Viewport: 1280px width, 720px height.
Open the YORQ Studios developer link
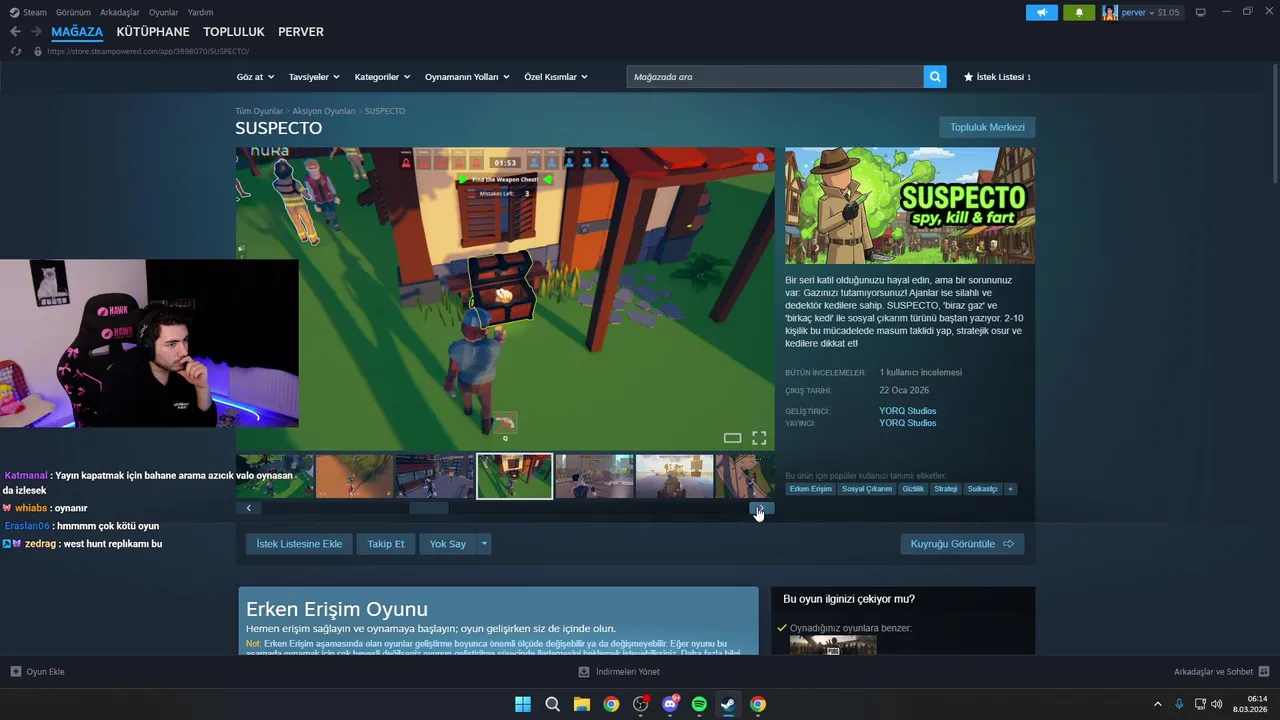[x=908, y=411]
